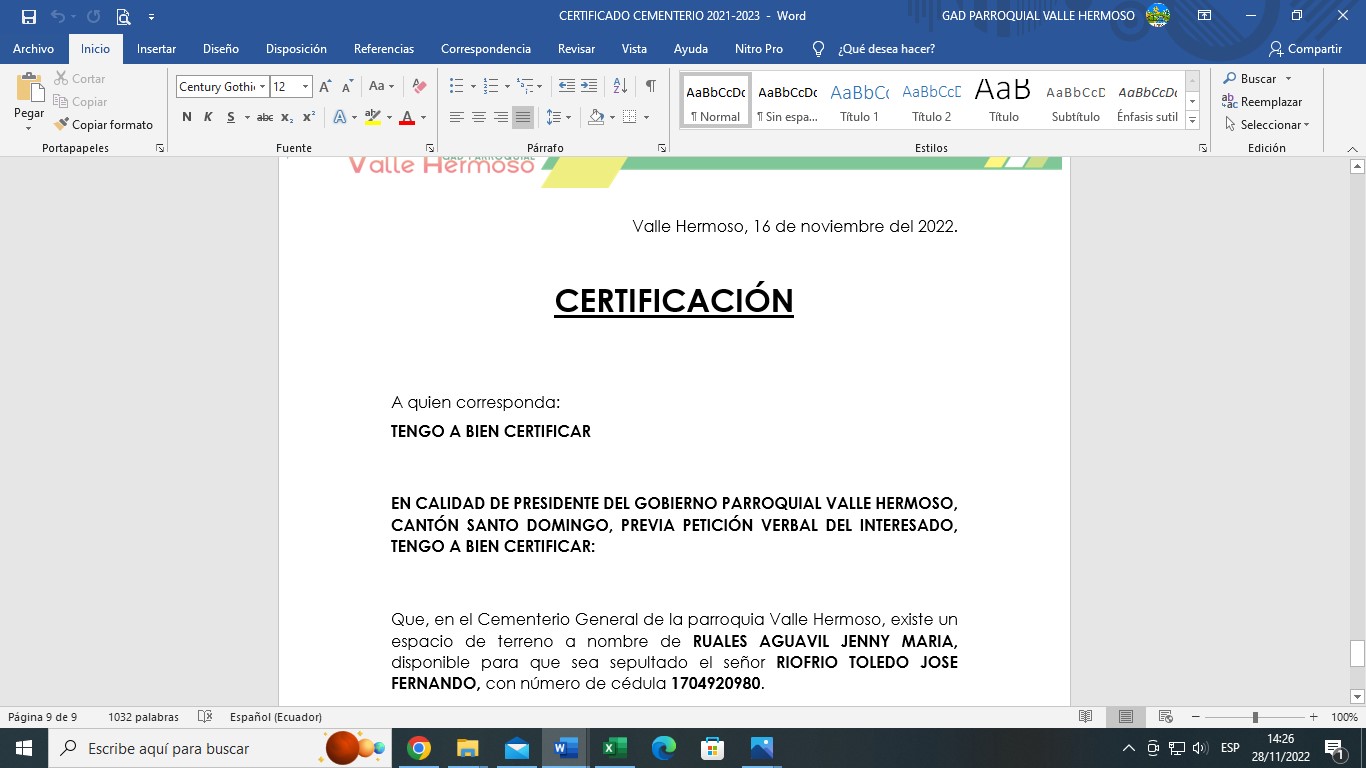Switch to the Insertar ribbon tab
Image resolution: width=1366 pixels, height=768 pixels.
(156, 48)
